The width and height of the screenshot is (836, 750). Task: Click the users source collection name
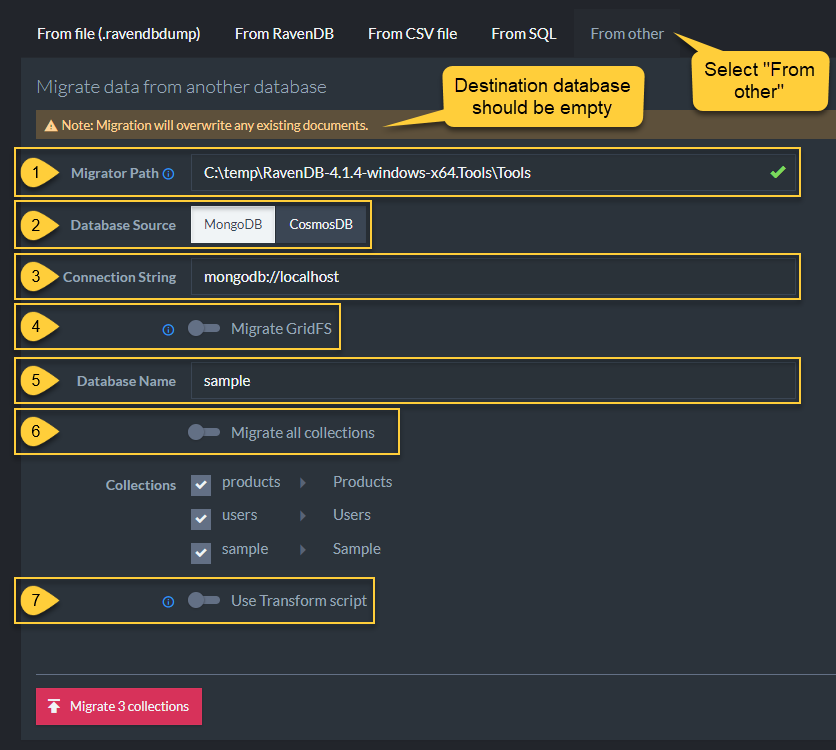click(x=239, y=515)
